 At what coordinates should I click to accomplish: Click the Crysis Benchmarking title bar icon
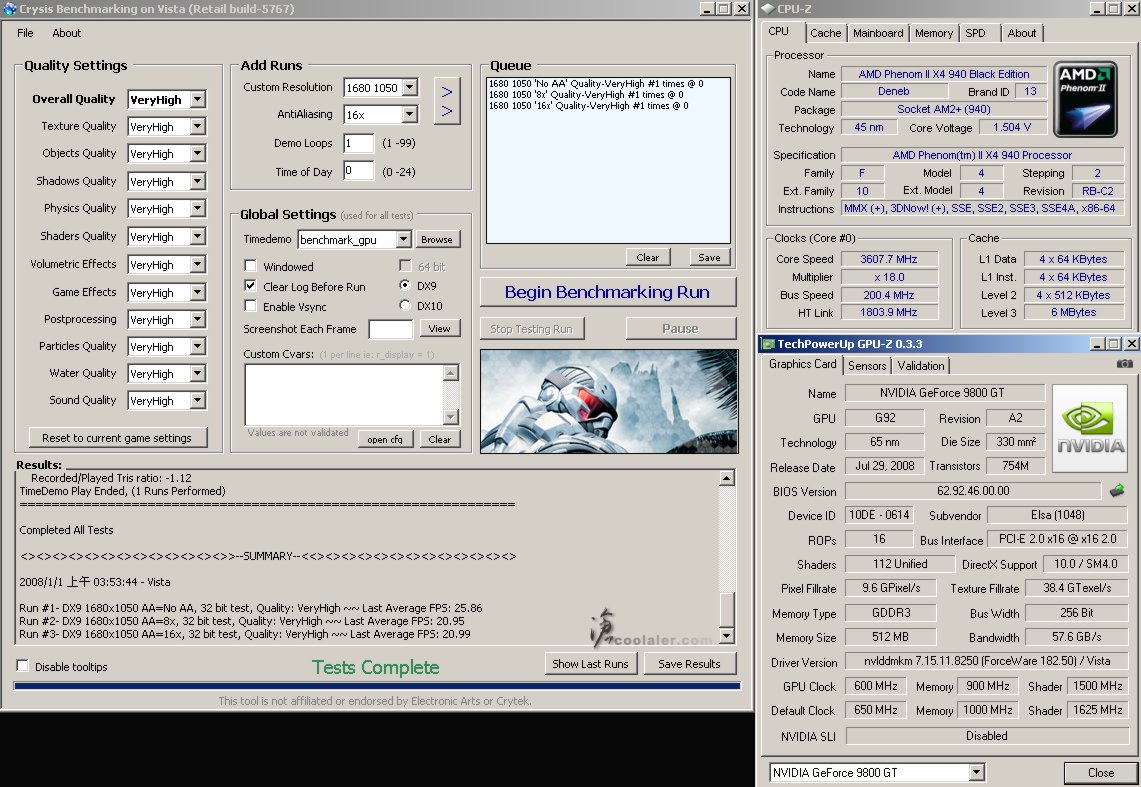pyautogui.click(x=9, y=9)
